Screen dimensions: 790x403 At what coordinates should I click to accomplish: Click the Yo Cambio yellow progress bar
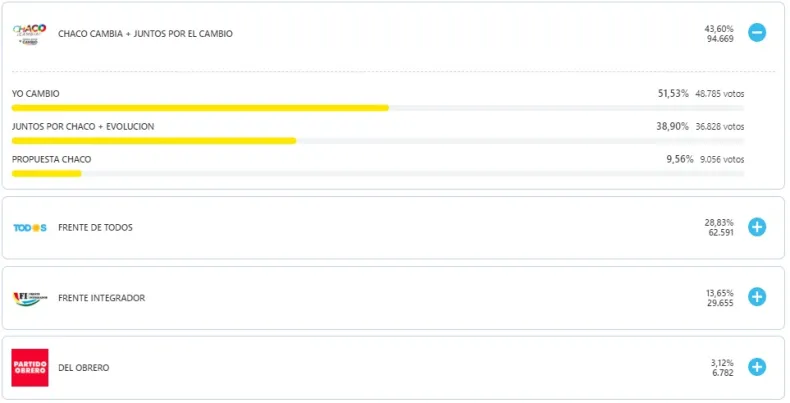[x=200, y=107]
